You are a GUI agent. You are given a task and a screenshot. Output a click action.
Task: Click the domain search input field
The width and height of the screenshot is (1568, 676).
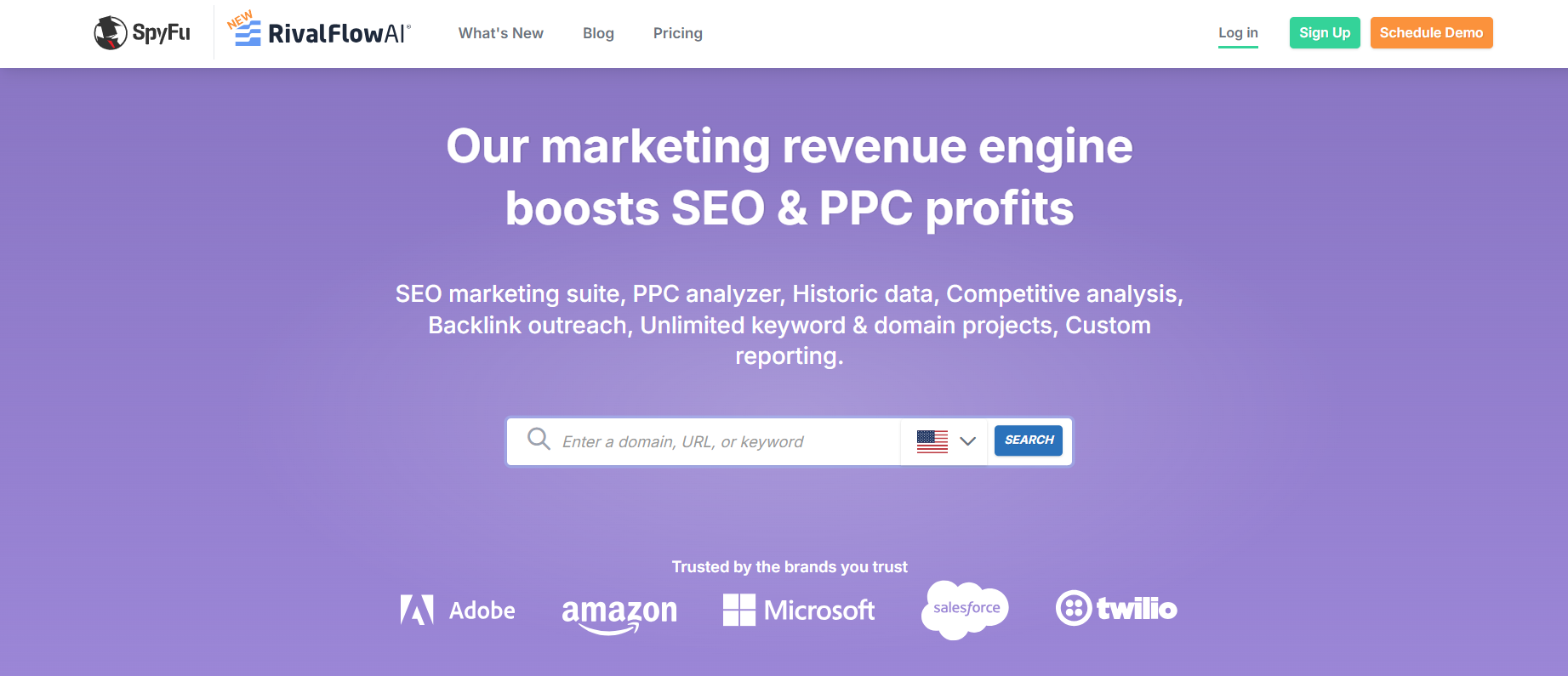[723, 441]
